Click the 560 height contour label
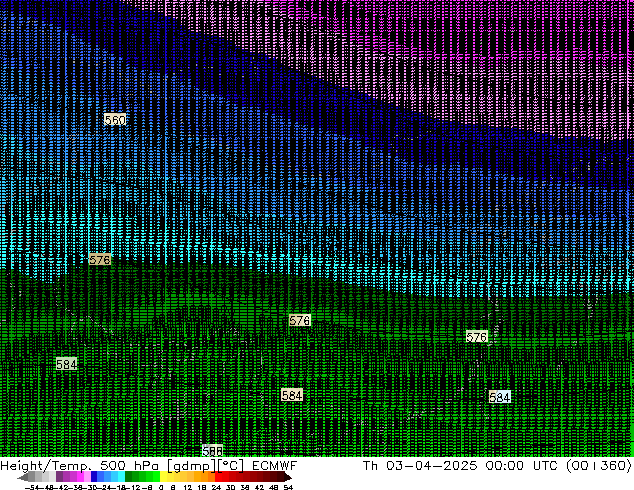This screenshot has height=490, width=634. pyautogui.click(x=115, y=120)
